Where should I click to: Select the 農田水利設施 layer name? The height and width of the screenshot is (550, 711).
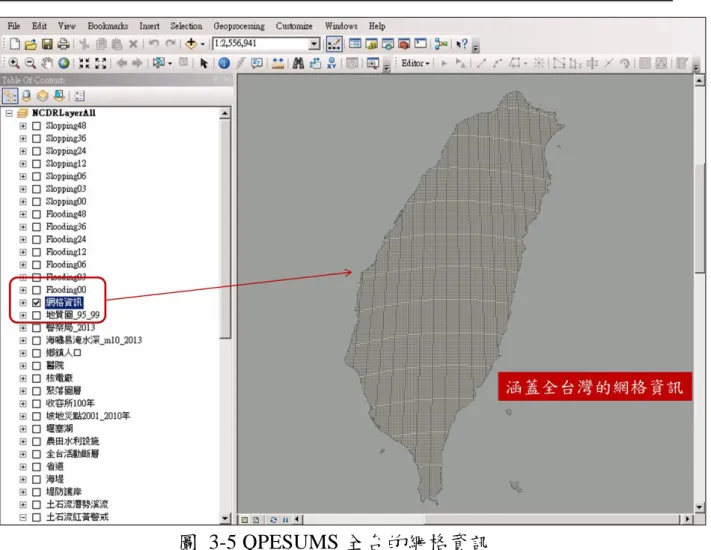click(73, 441)
